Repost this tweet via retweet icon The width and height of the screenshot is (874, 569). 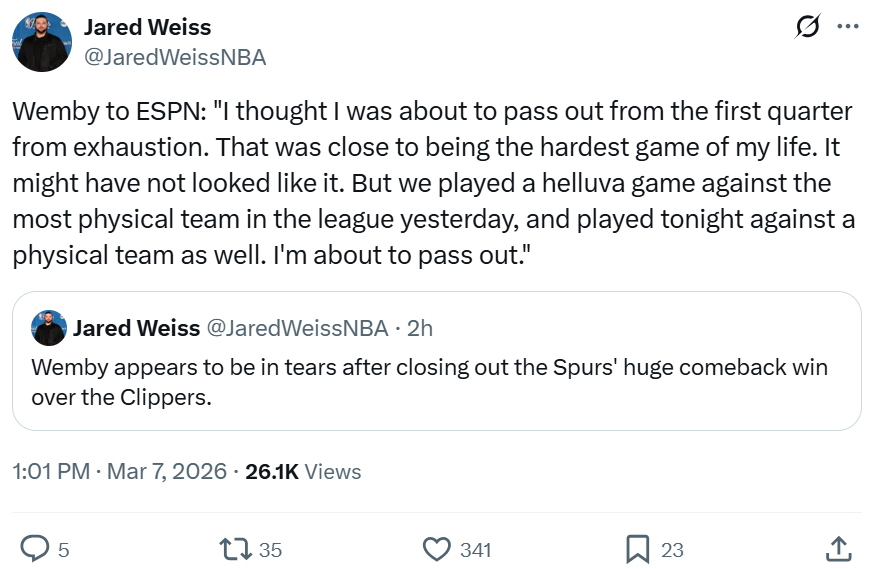click(233, 548)
